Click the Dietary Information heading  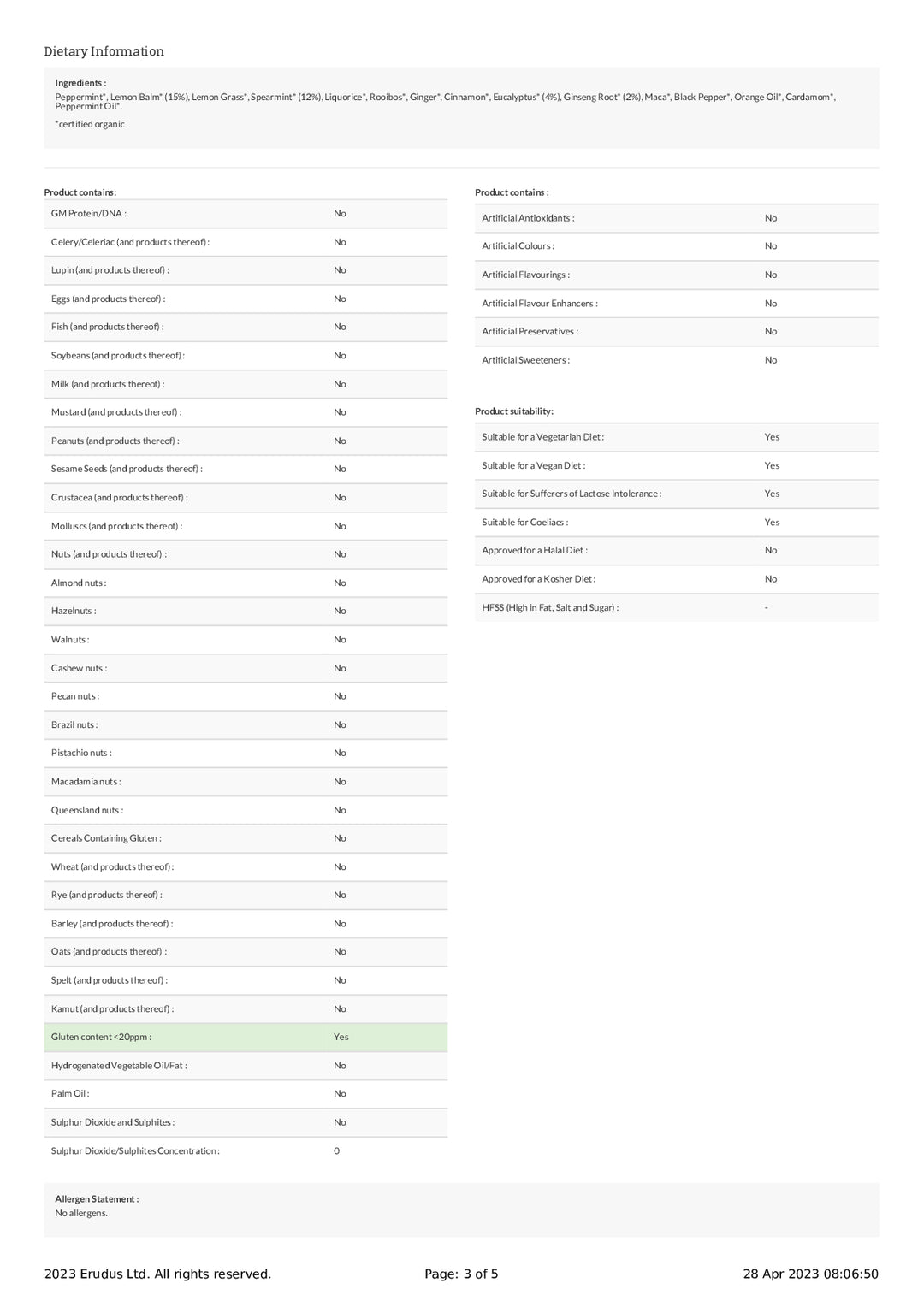tap(104, 51)
